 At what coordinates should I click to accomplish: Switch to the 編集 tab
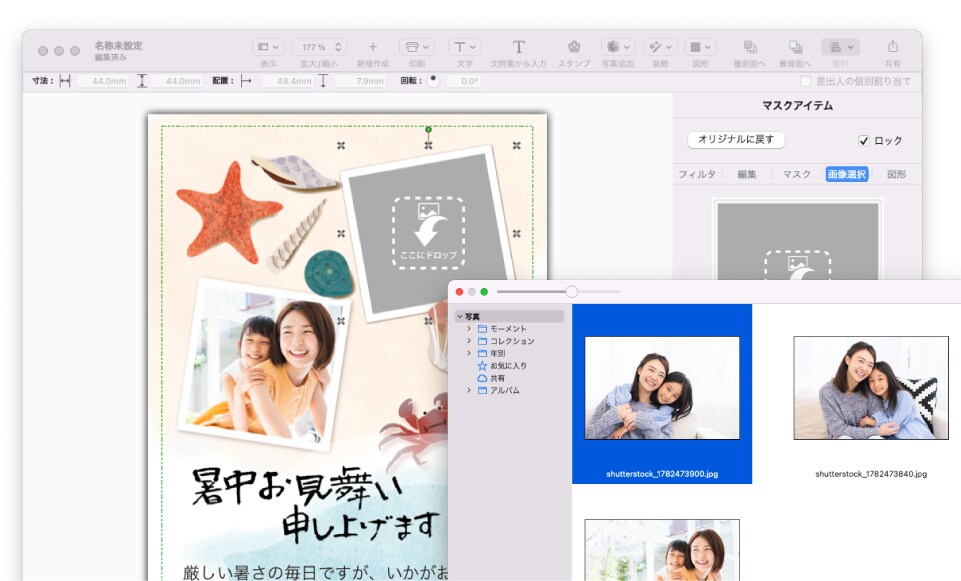coord(746,174)
